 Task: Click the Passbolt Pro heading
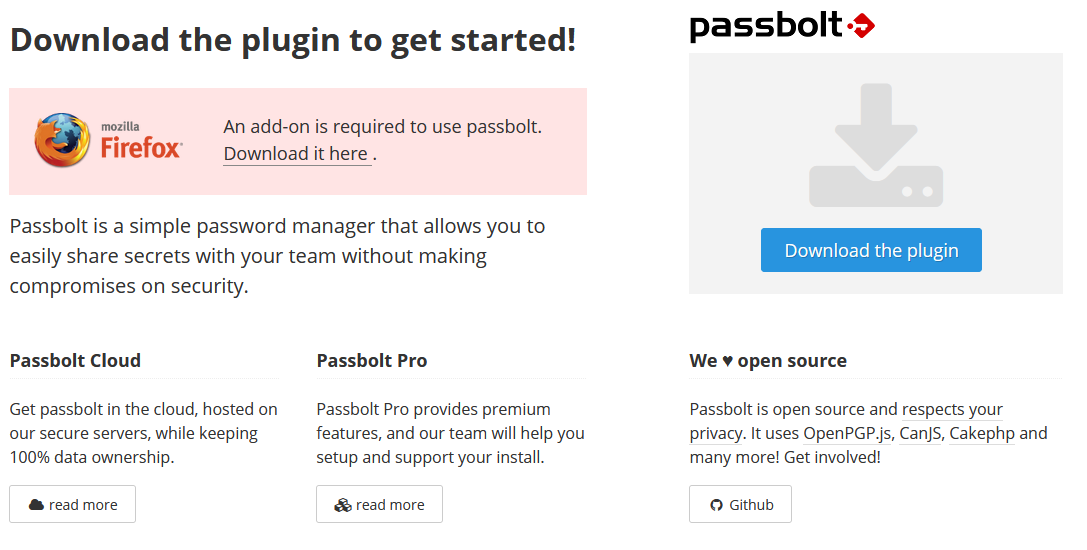tap(372, 360)
